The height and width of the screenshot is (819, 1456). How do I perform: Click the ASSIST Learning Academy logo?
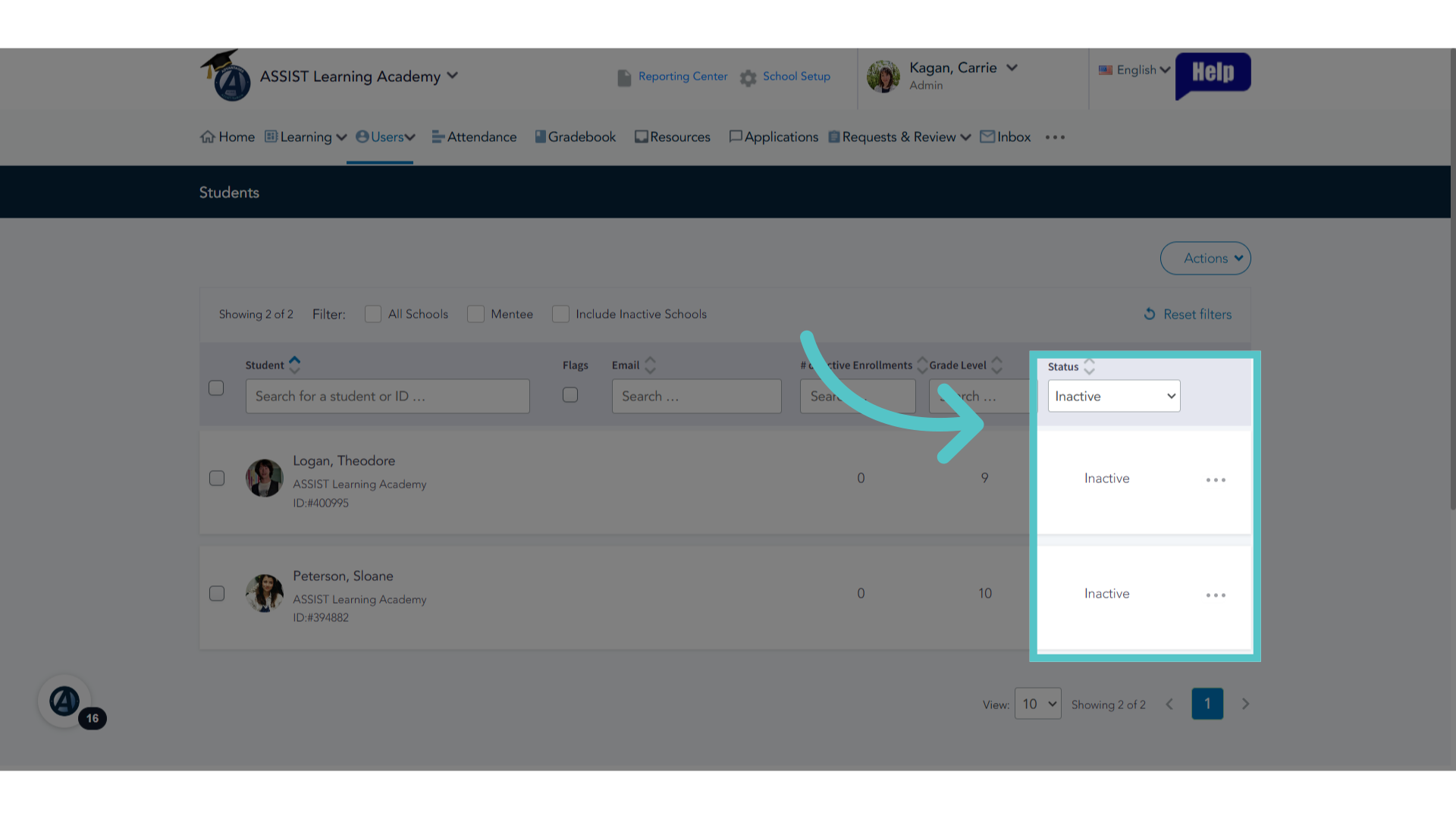click(225, 76)
